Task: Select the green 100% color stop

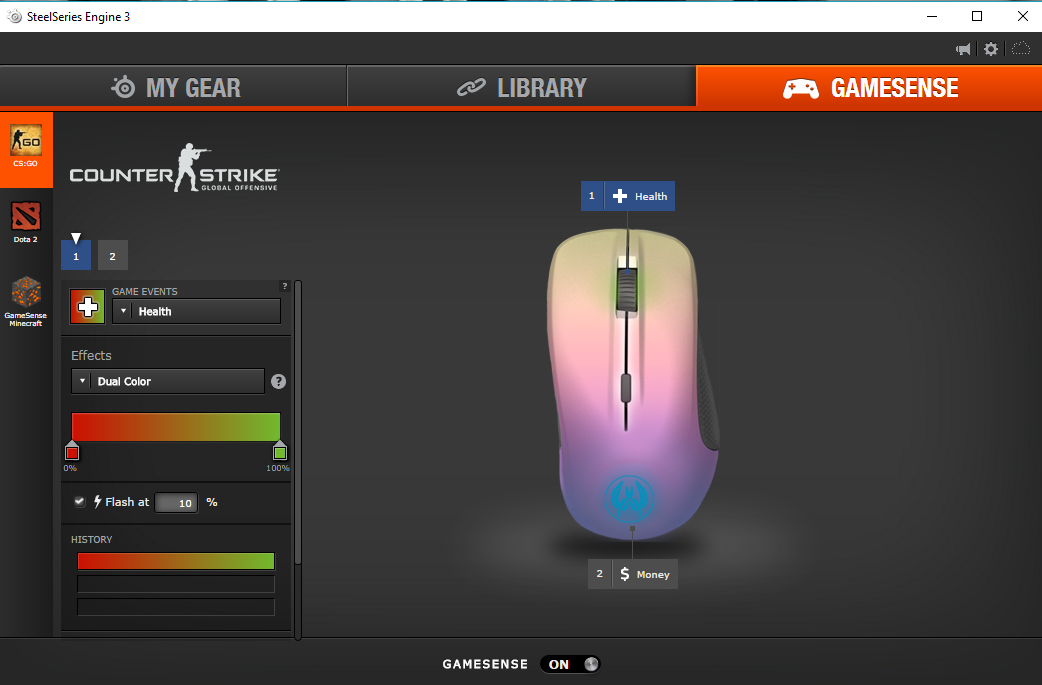Action: (x=280, y=451)
